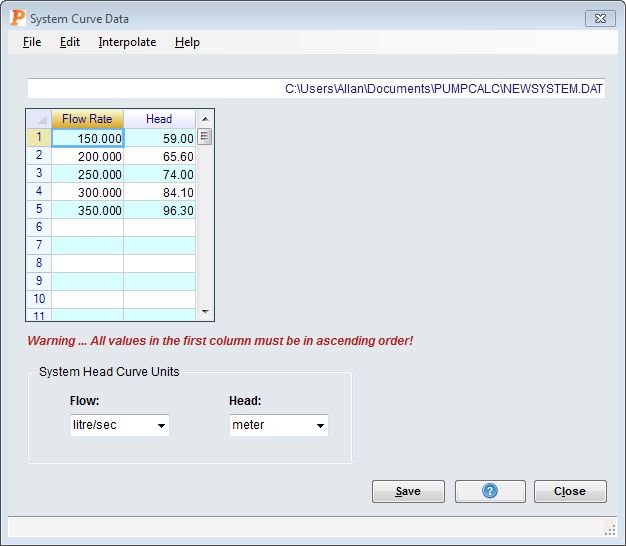The image size is (626, 546).
Task: Select row header 2
Action: point(39,155)
